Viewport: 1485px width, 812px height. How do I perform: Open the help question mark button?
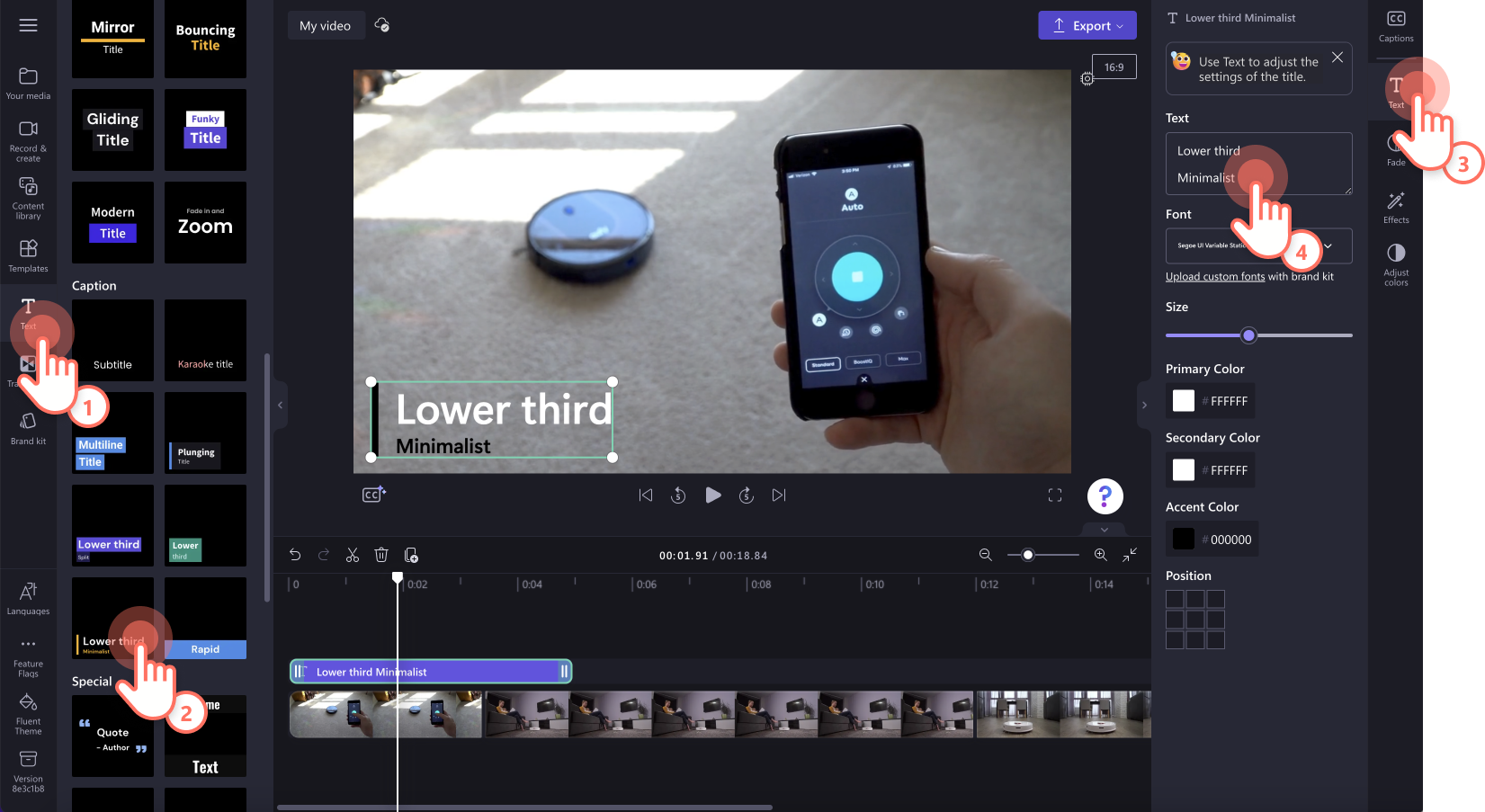tap(1105, 495)
